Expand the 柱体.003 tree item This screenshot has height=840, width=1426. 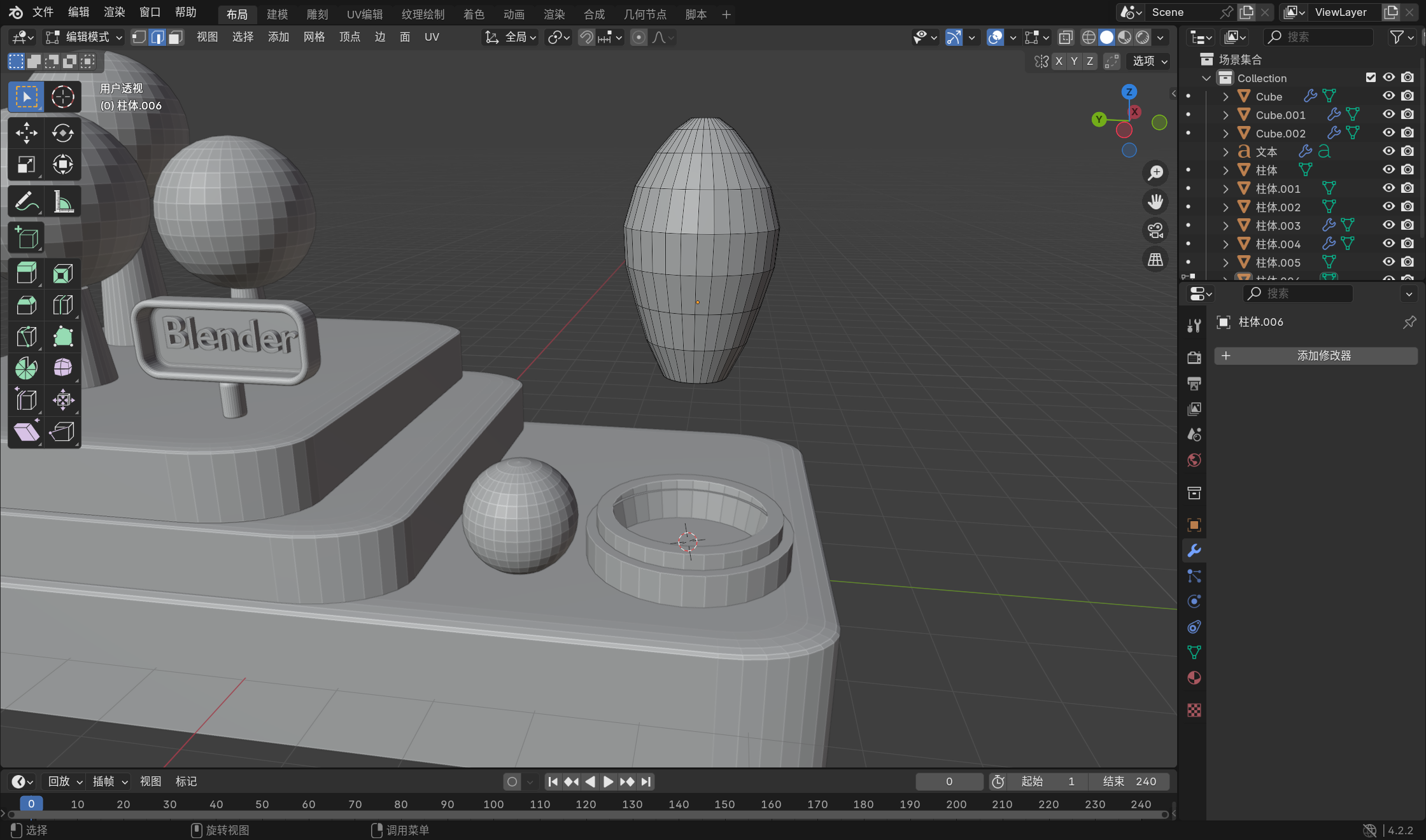(x=1225, y=225)
